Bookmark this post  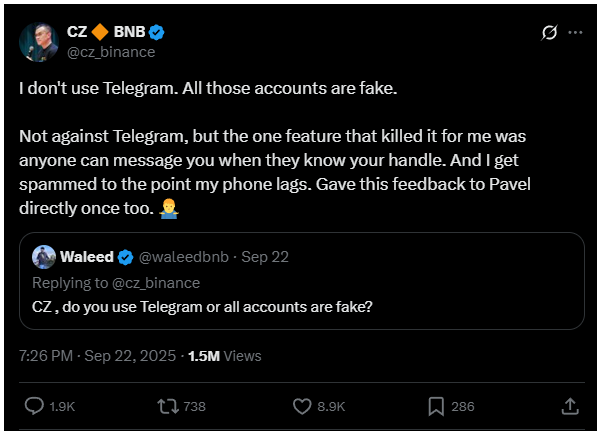click(436, 406)
